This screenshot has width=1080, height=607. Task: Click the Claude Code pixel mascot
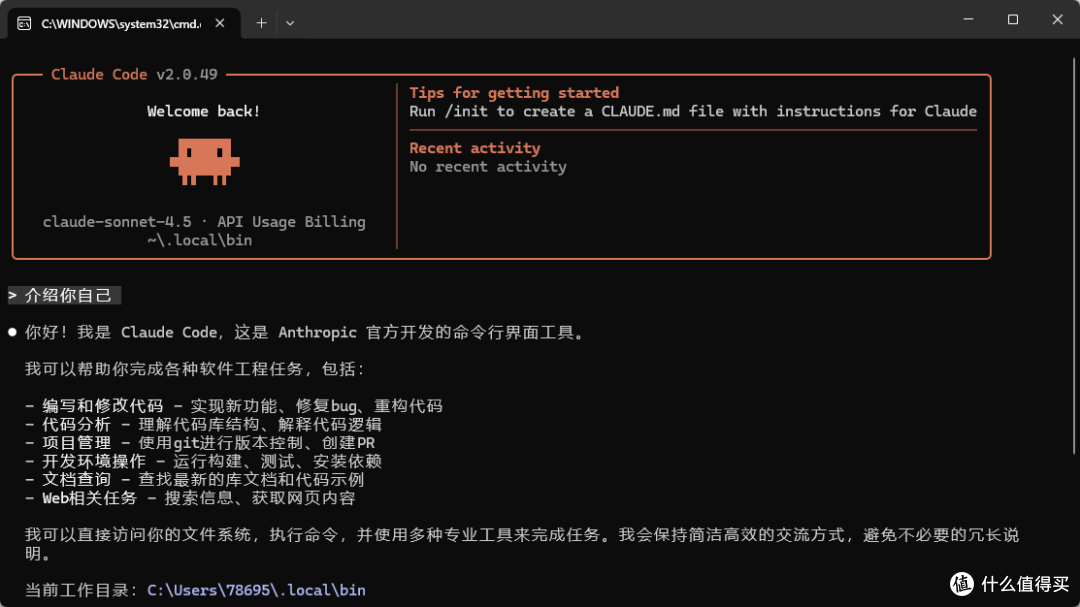coord(205,161)
